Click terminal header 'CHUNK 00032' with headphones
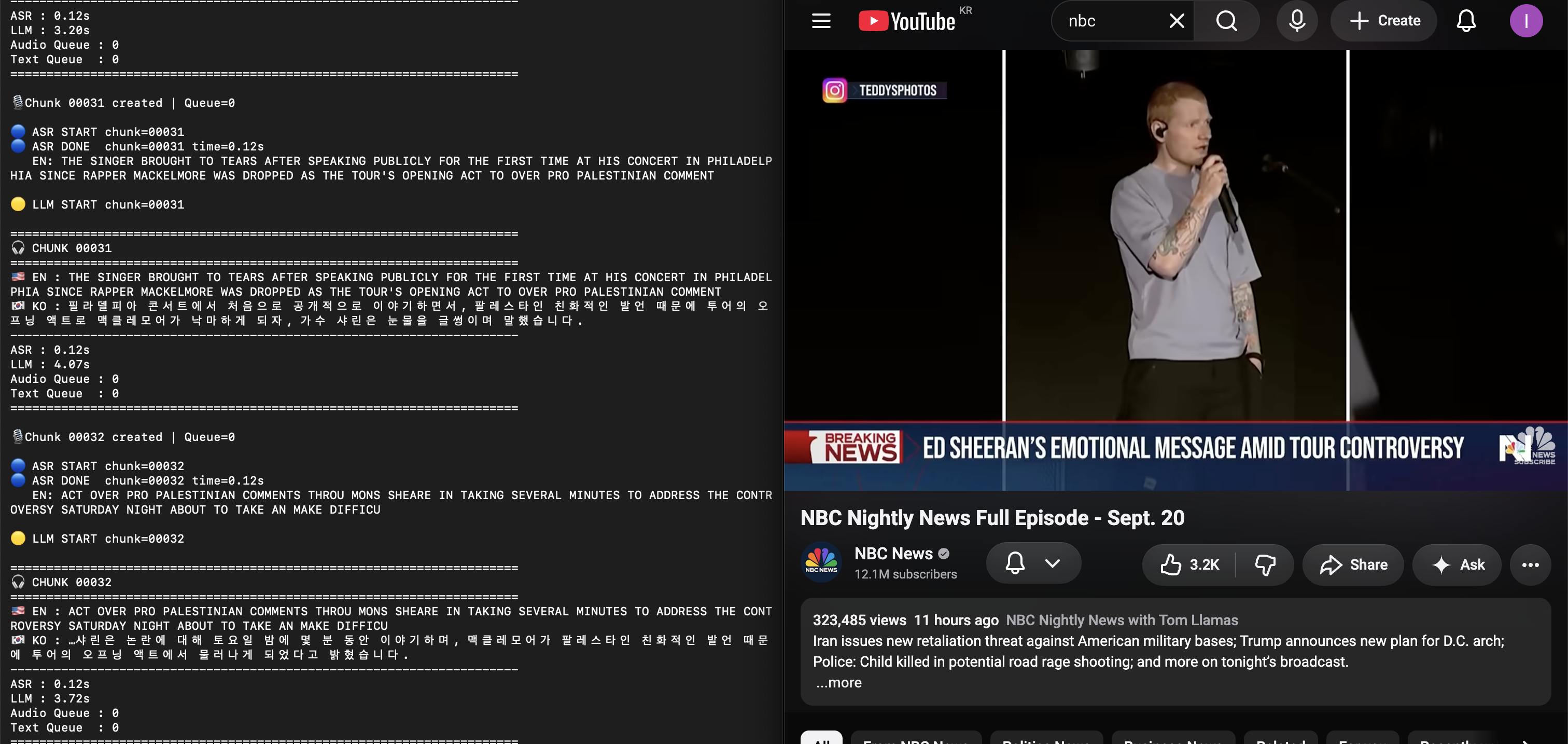1568x744 pixels. (x=62, y=582)
